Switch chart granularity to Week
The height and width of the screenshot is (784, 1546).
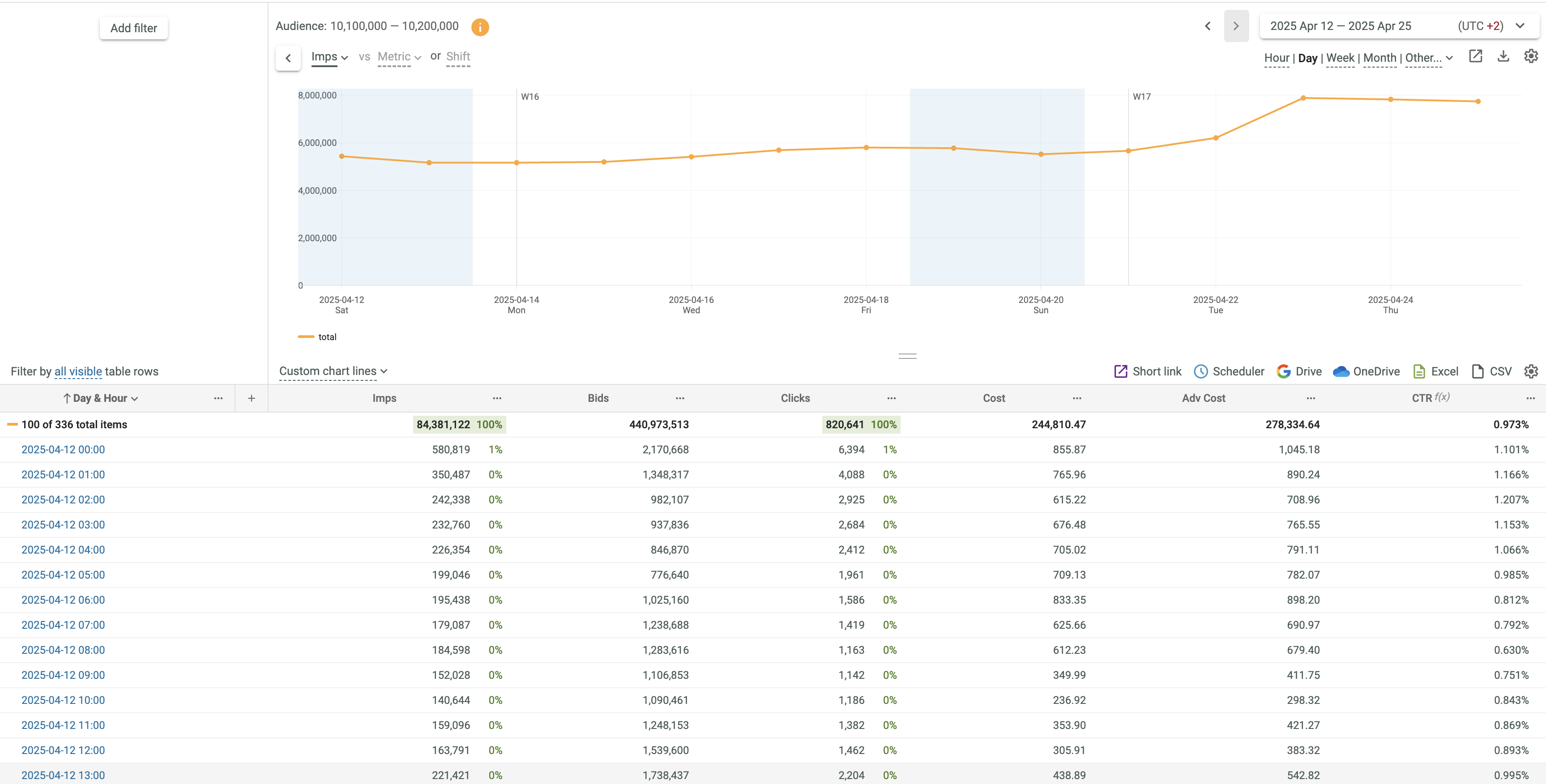pos(1340,58)
